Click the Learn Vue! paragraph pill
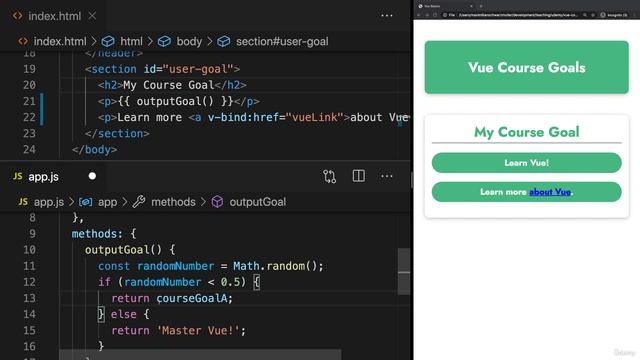 pyautogui.click(x=527, y=163)
